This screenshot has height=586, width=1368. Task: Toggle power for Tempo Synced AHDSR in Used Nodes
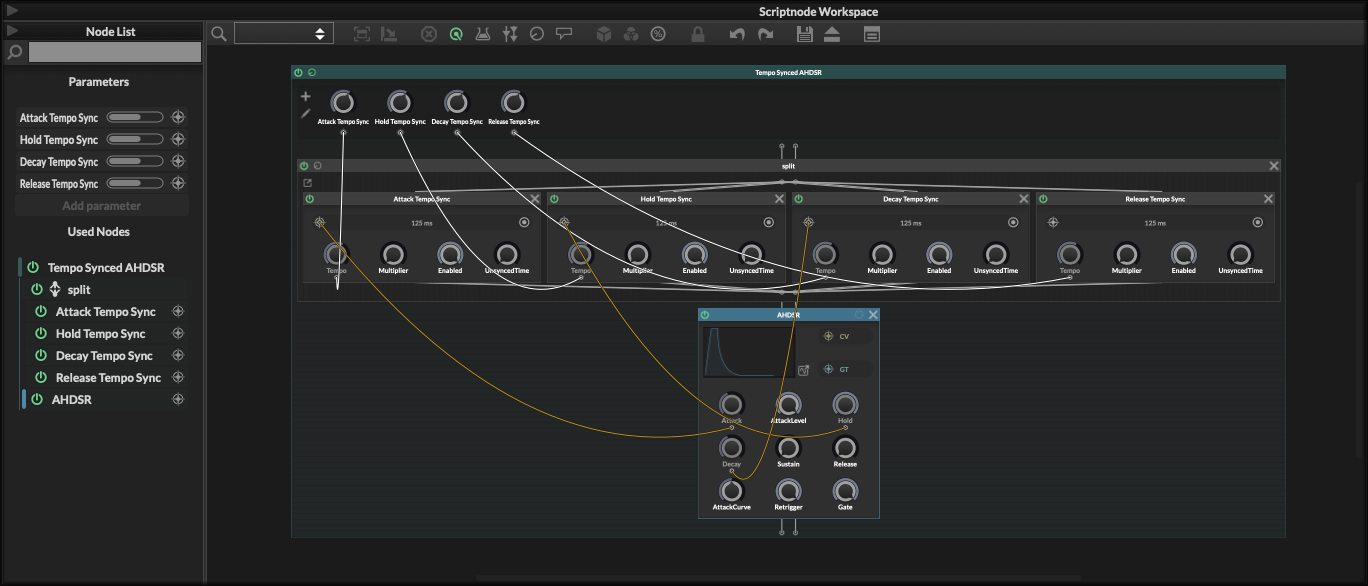33,268
